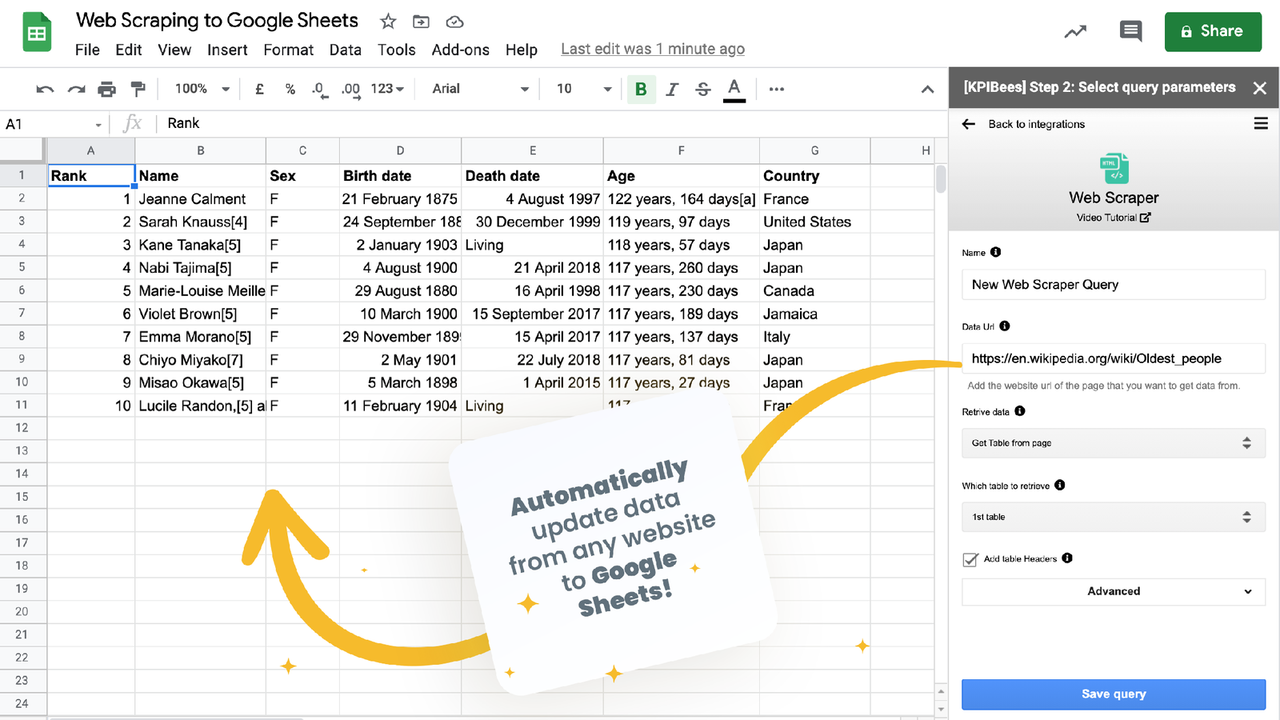Open the zoom level dropdown
Screen dimensions: 1280x720
202,89
